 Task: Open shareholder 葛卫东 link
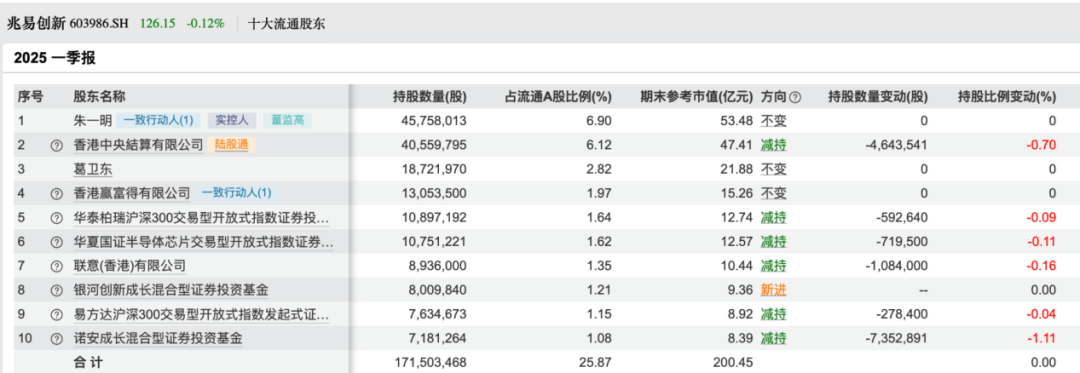click(92, 169)
